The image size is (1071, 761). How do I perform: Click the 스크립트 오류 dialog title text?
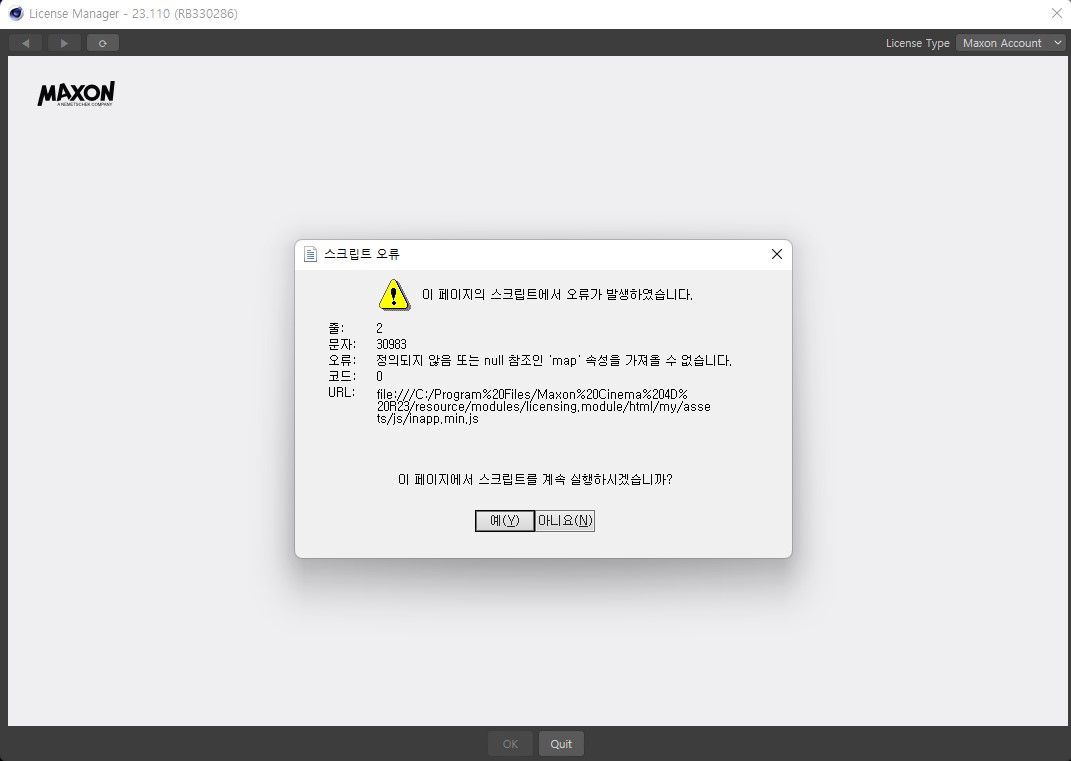(361, 254)
